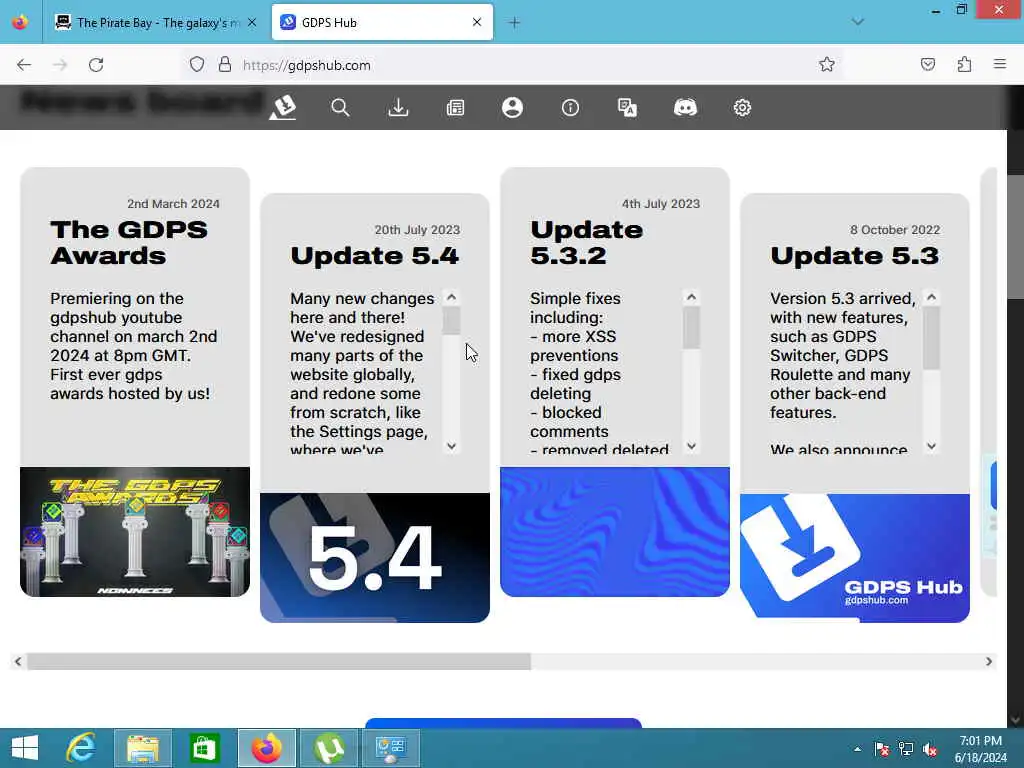
Task: Open the Windows Start button
Action: click(x=25, y=748)
